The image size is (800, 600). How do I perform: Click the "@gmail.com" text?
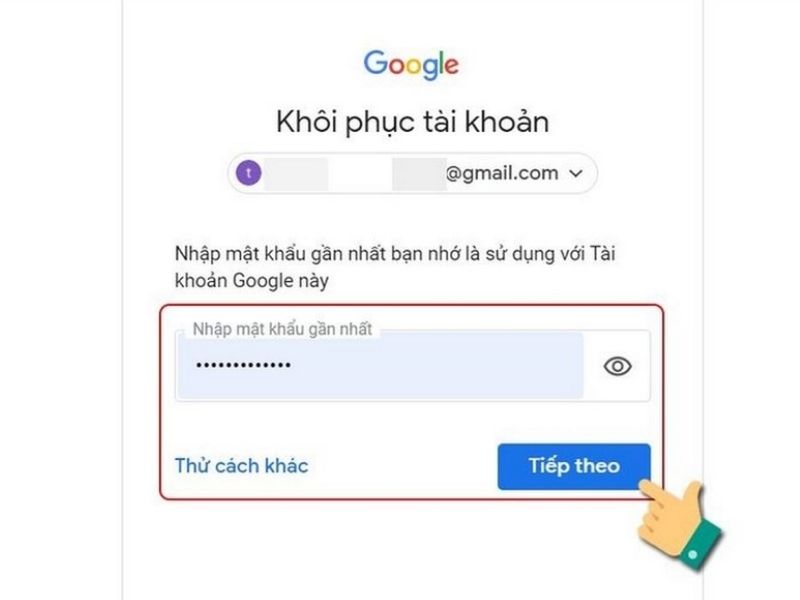(502, 174)
